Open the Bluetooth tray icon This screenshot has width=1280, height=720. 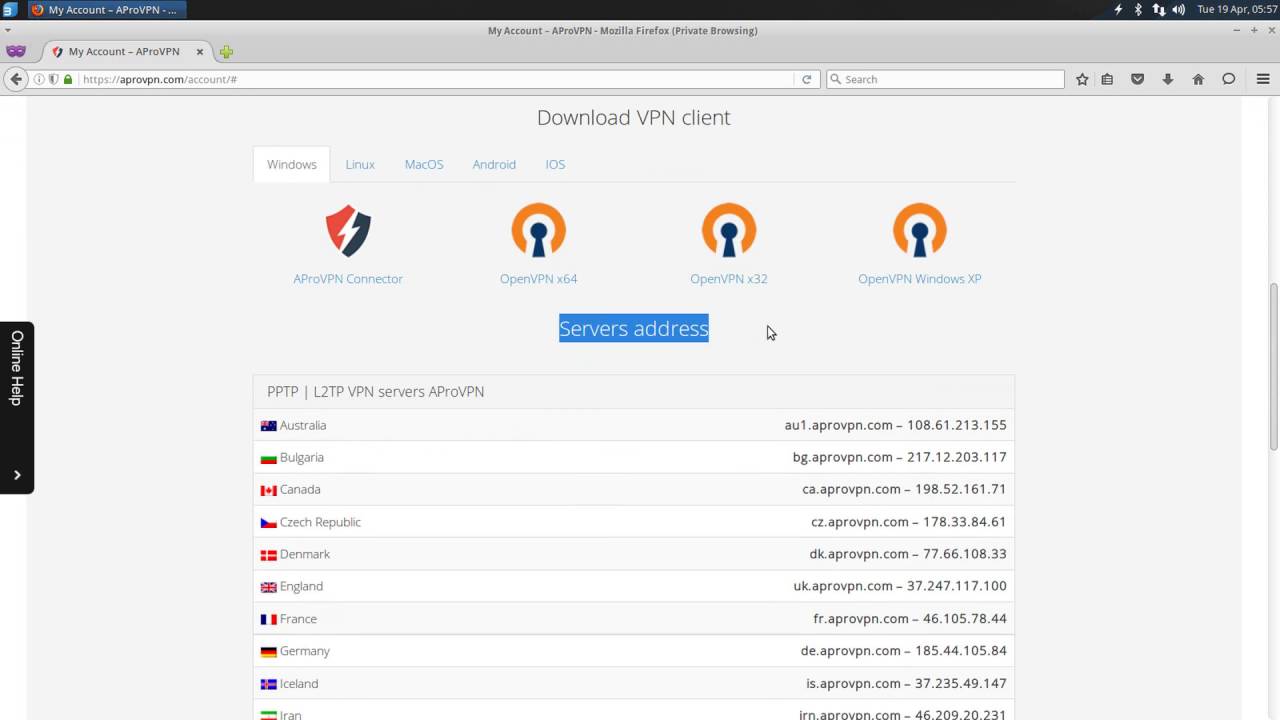click(x=1138, y=9)
